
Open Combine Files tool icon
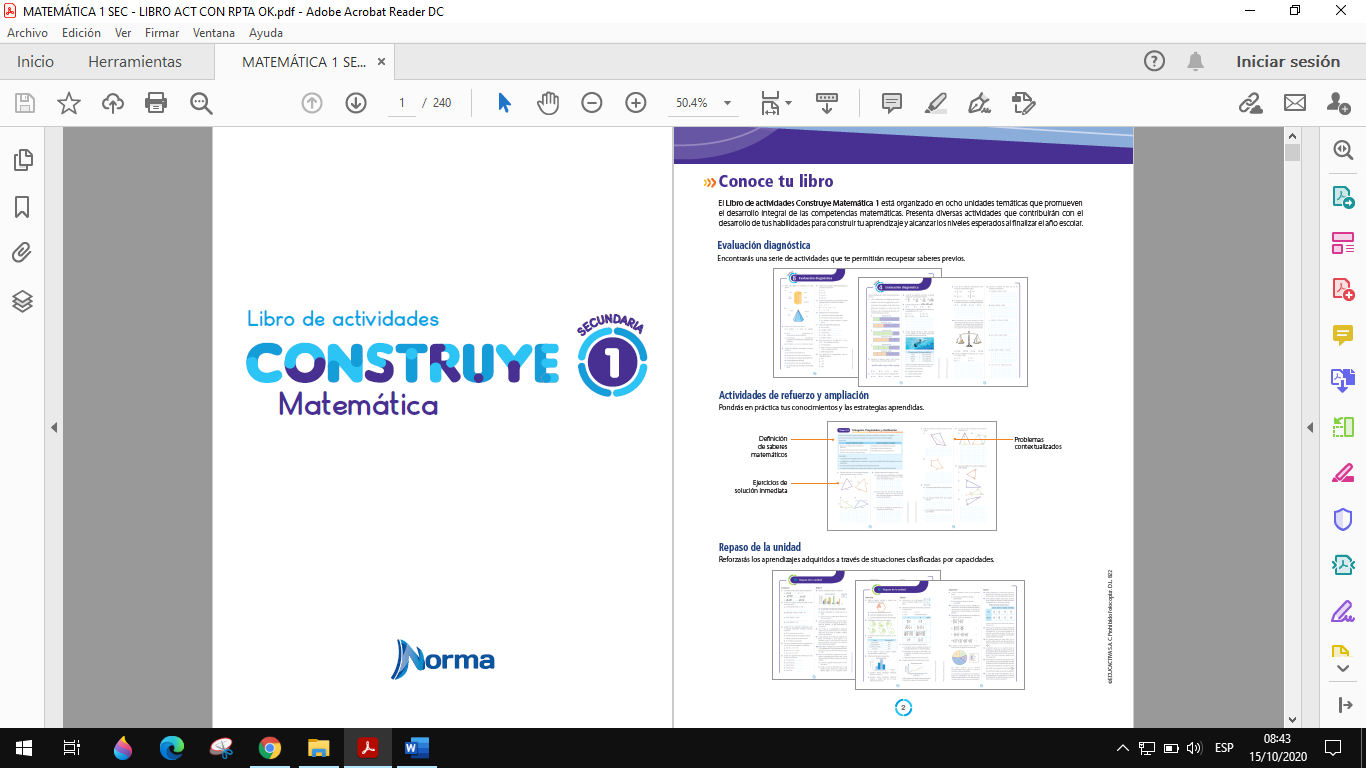coord(1343,381)
